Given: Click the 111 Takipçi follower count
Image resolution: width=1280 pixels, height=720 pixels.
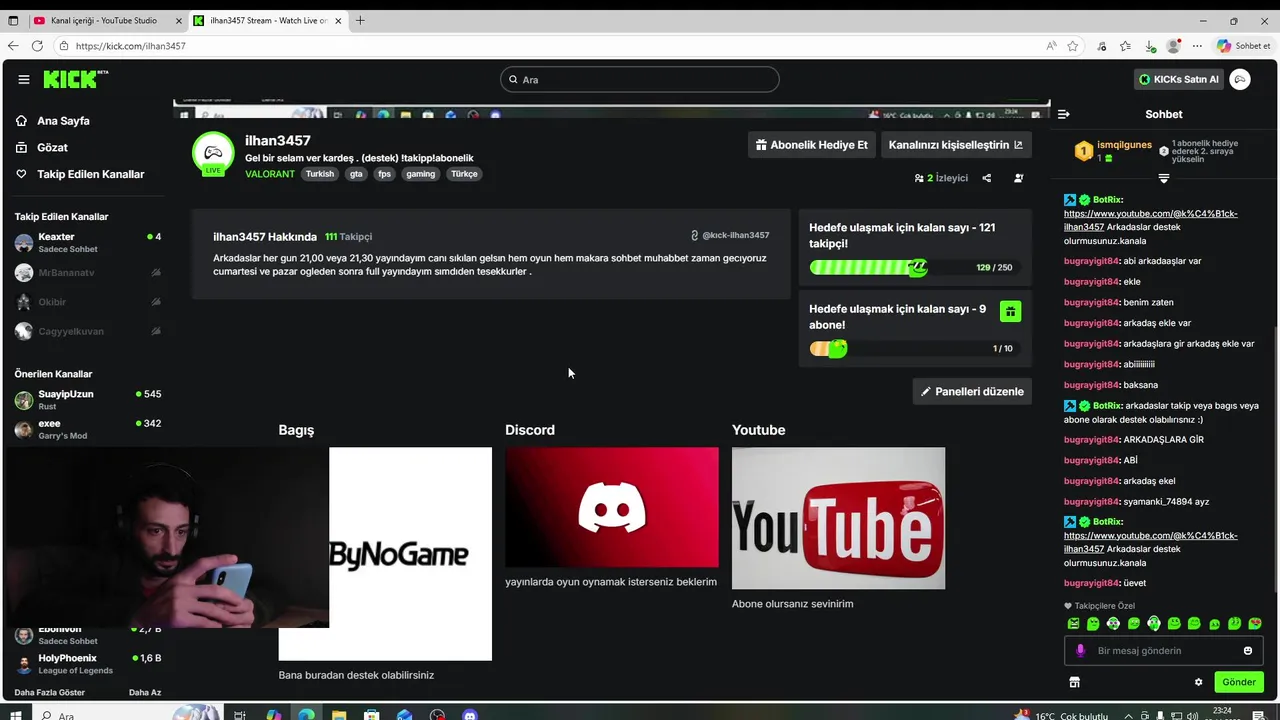Looking at the screenshot, I should (x=348, y=237).
